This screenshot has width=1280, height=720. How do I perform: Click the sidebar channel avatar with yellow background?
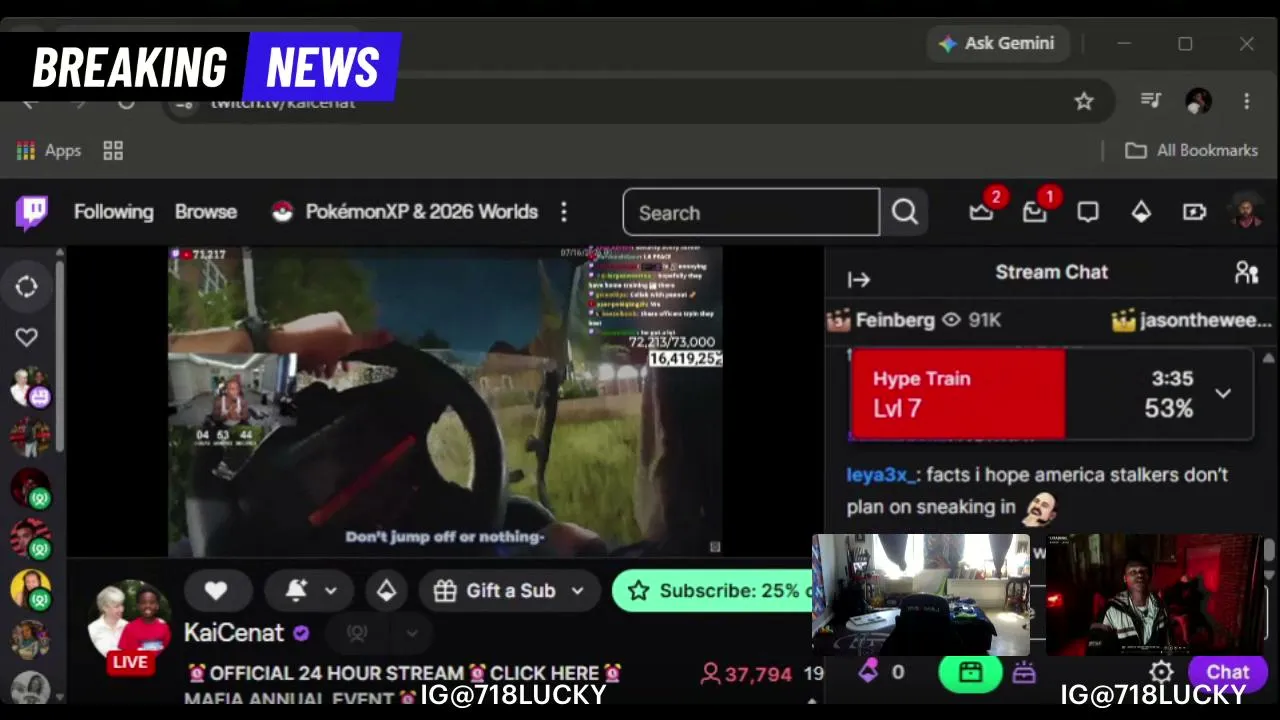click(x=30, y=590)
